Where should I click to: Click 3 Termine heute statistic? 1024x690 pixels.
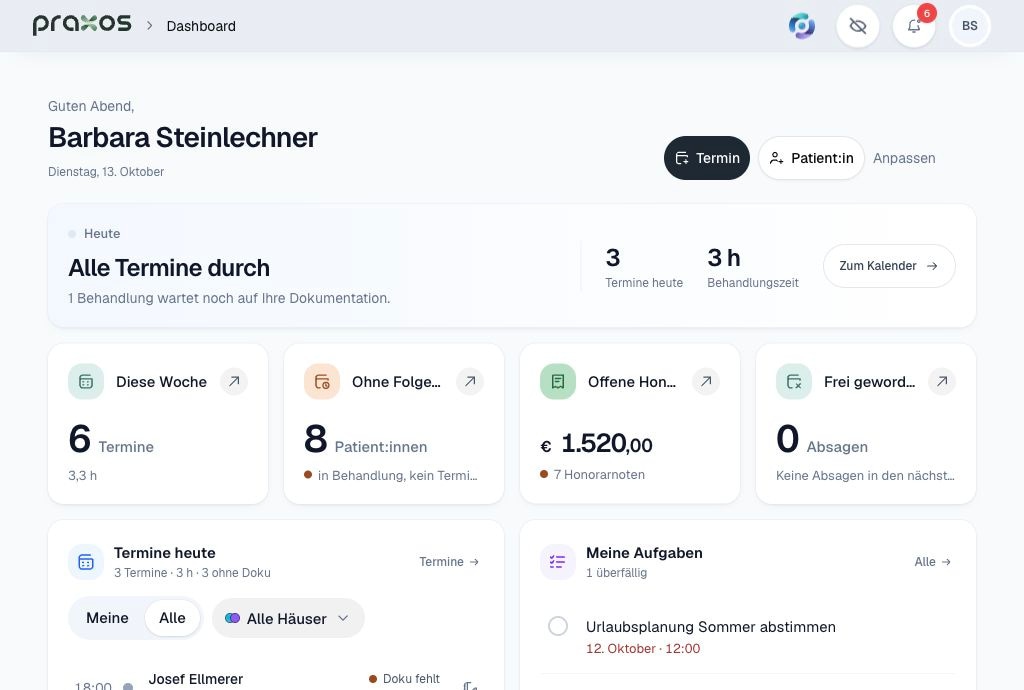point(644,266)
